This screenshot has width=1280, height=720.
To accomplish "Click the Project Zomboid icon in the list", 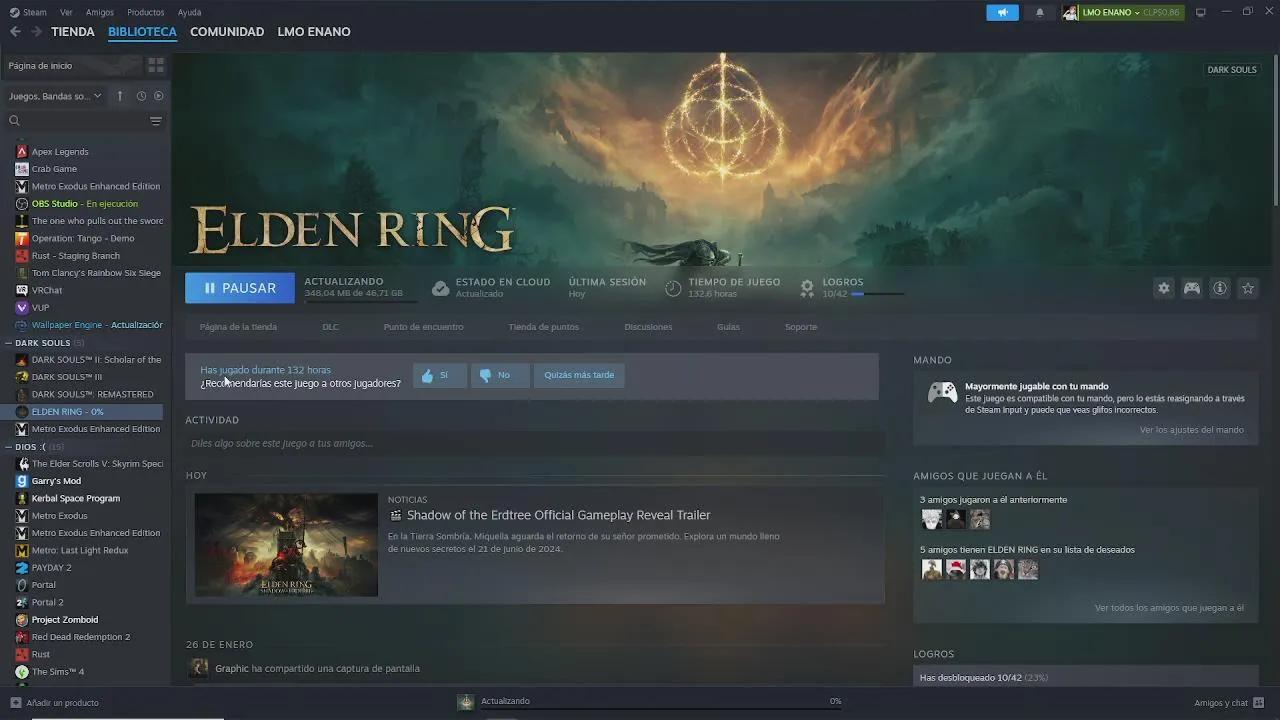I will (22, 620).
